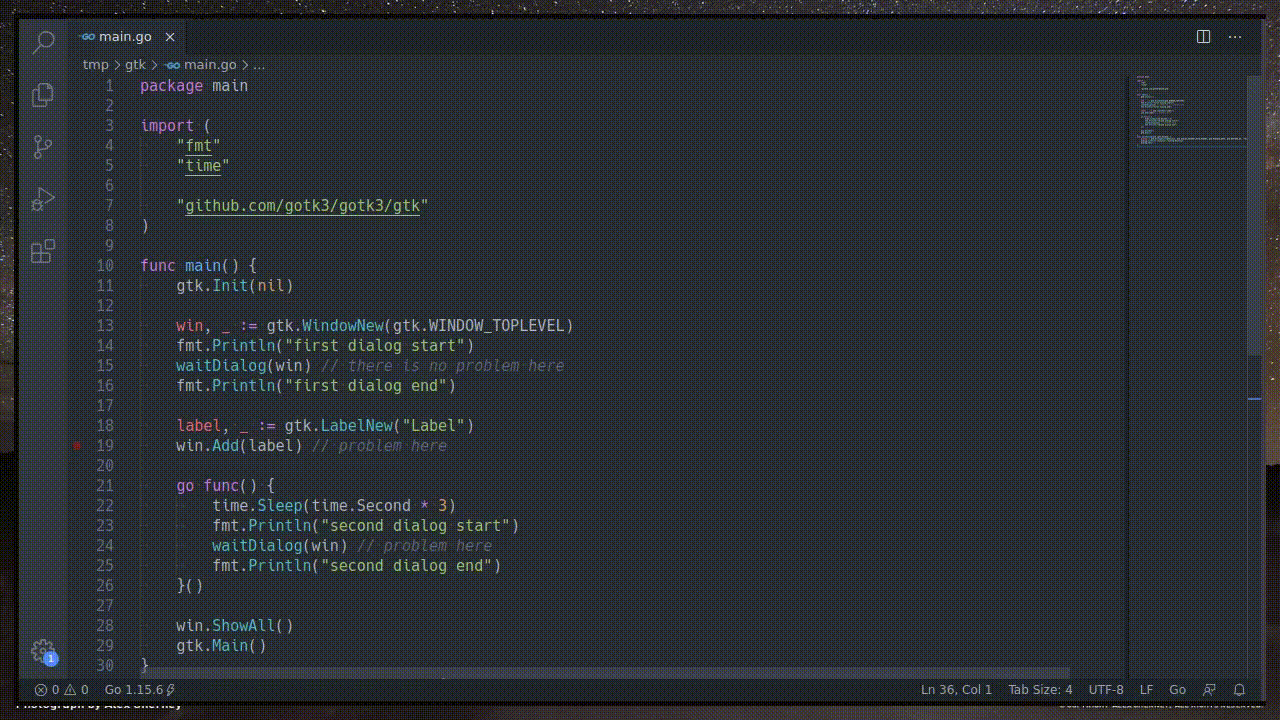Screen dimensions: 1280x720
Task: Click "// problem here" comment on line 19
Action: point(379,446)
